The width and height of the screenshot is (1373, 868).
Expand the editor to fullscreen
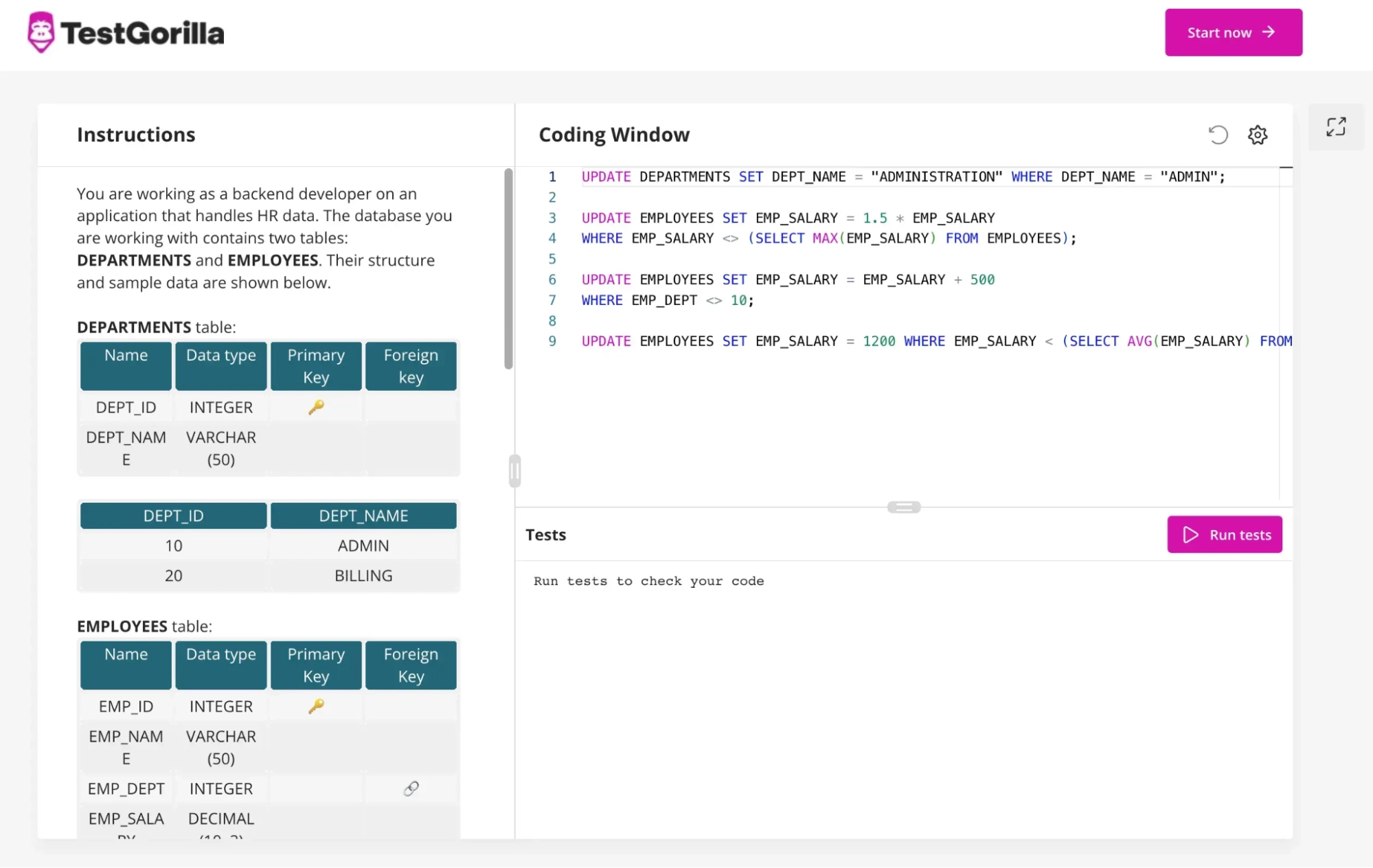pyautogui.click(x=1335, y=127)
